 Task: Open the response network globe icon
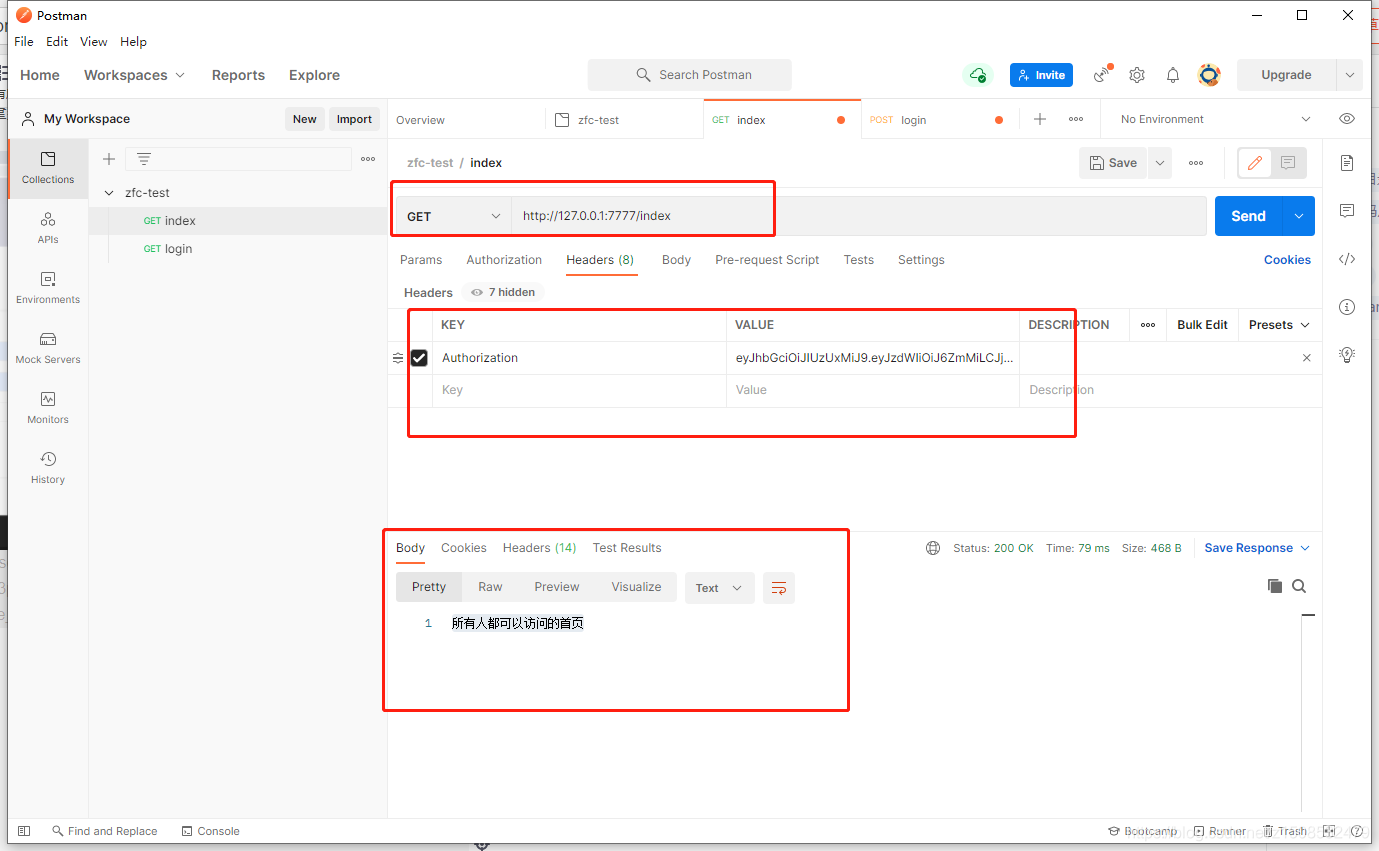coord(933,548)
